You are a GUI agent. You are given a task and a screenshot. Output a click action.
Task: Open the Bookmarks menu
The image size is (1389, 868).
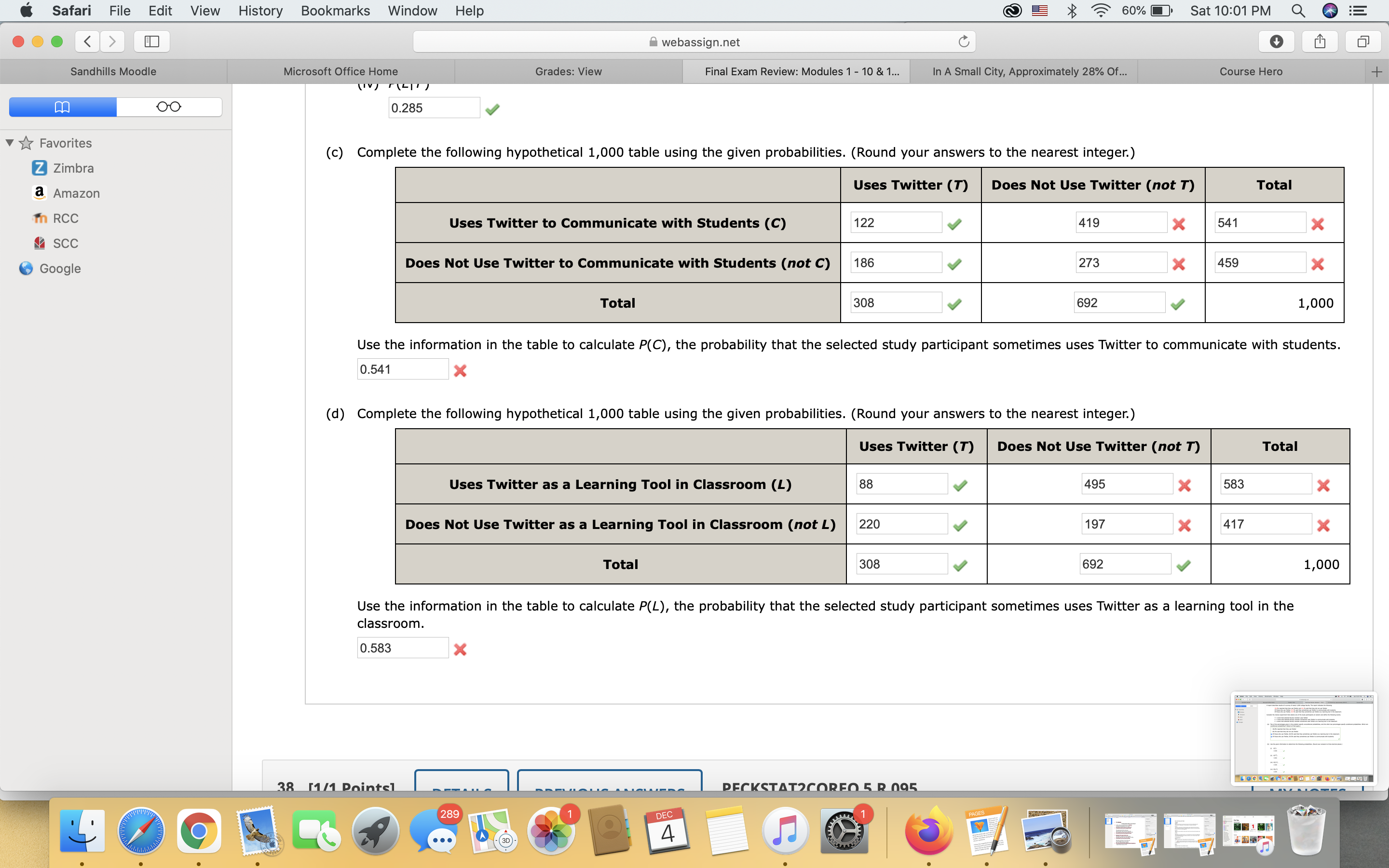[x=335, y=10]
